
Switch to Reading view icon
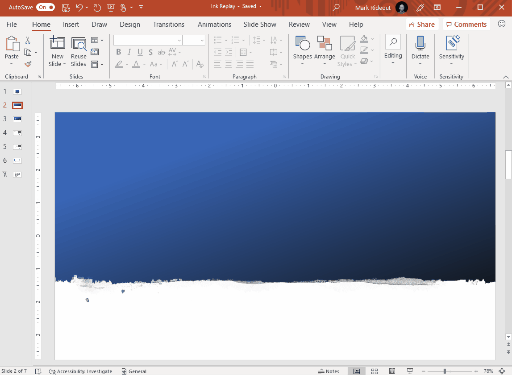click(x=392, y=371)
